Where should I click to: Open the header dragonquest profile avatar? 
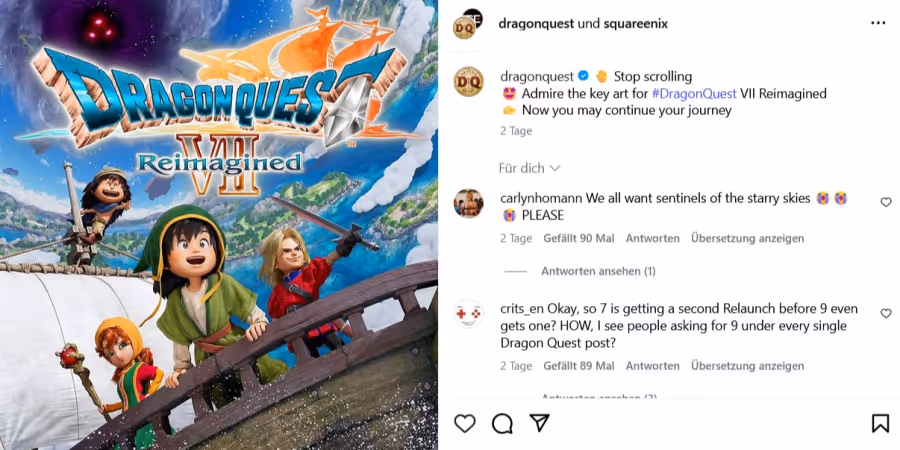[x=468, y=24]
